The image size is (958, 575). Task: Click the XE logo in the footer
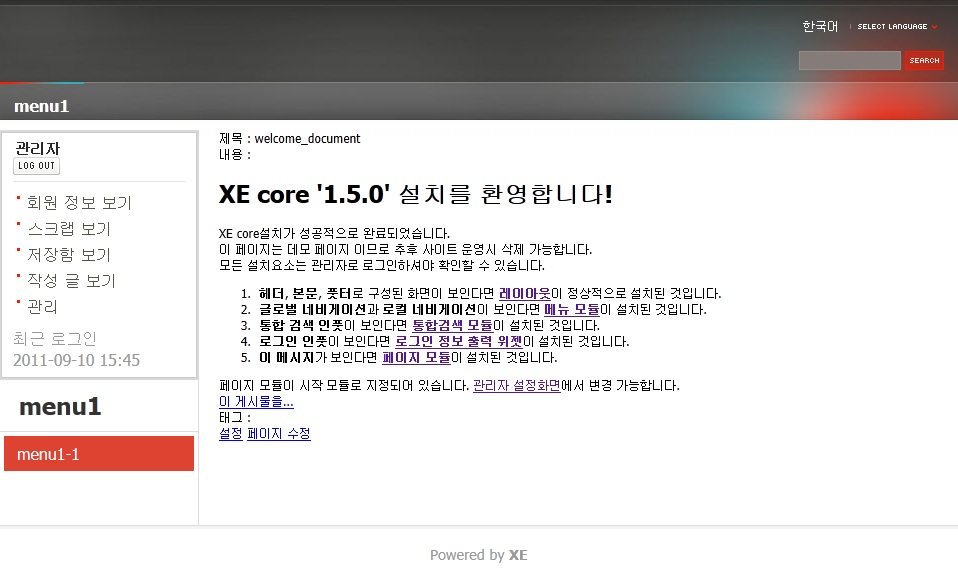(x=518, y=555)
